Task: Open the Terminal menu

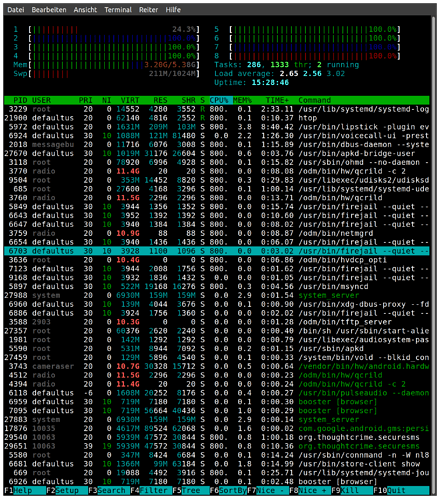Action: point(118,10)
